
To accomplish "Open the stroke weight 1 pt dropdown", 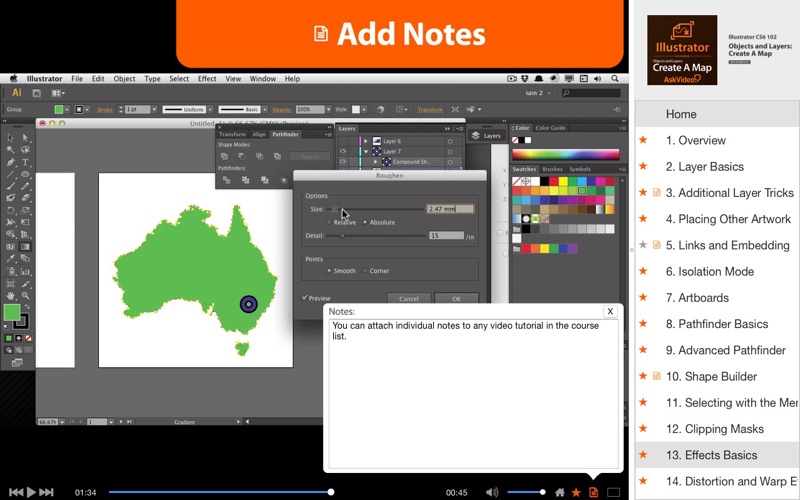I will (154, 109).
